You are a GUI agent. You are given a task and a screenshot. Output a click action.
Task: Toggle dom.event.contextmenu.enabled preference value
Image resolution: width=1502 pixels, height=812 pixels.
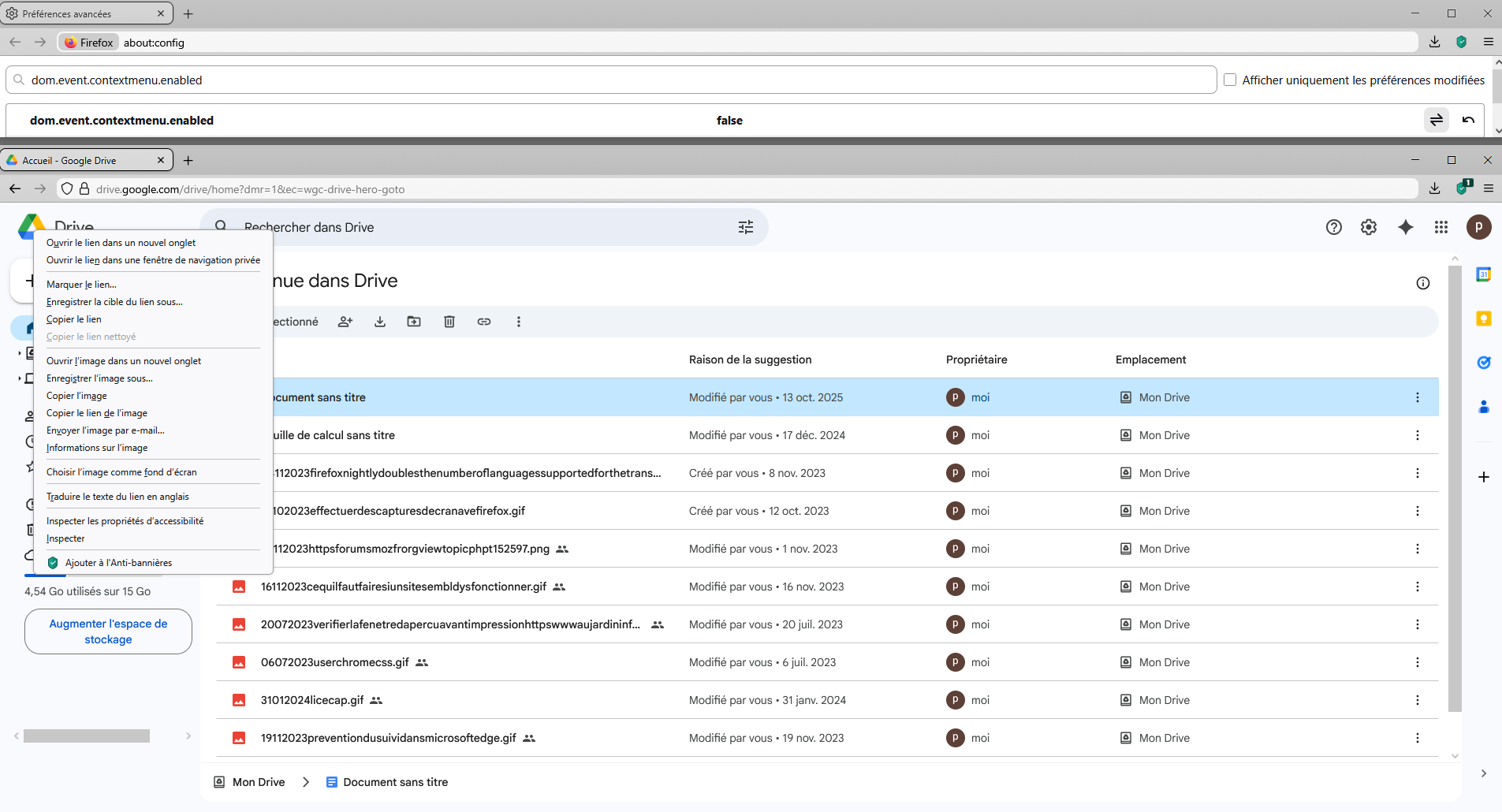click(x=1437, y=120)
